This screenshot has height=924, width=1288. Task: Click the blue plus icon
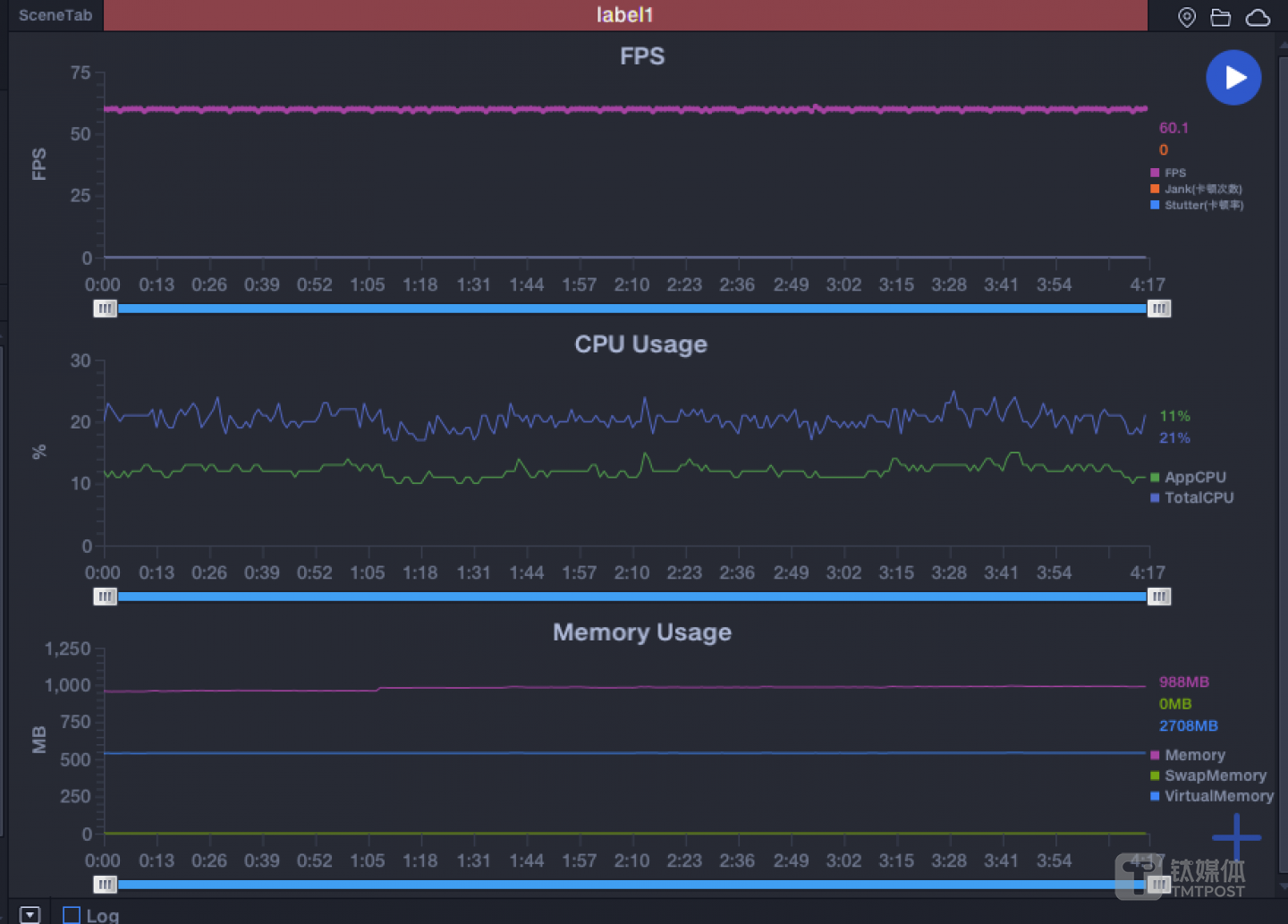coord(1236,837)
